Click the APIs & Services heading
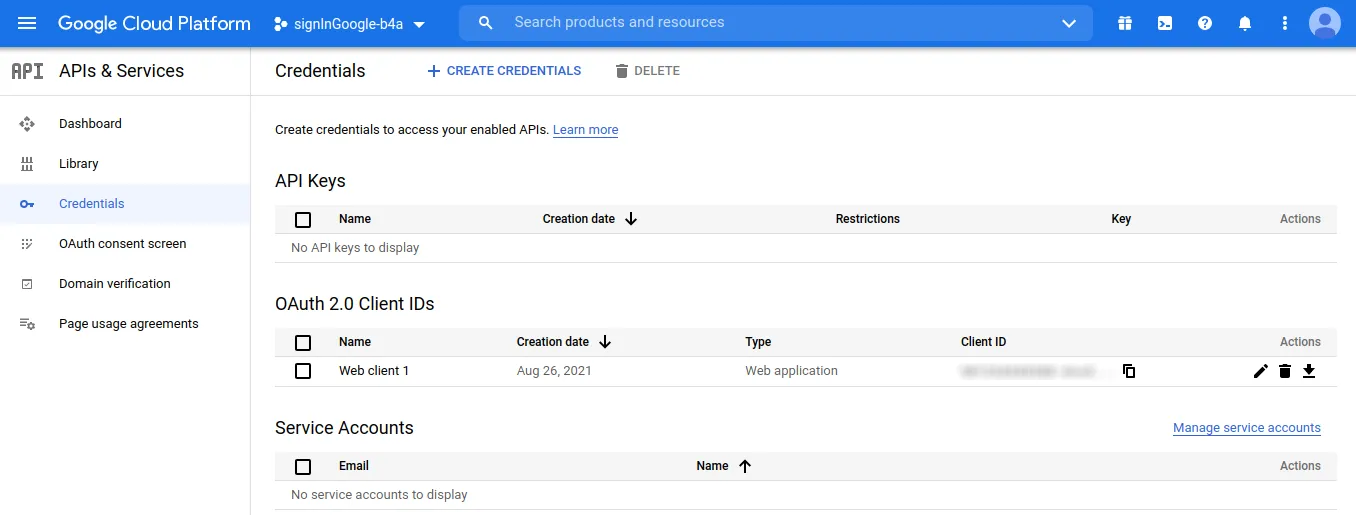This screenshot has width=1356, height=515. (x=122, y=71)
